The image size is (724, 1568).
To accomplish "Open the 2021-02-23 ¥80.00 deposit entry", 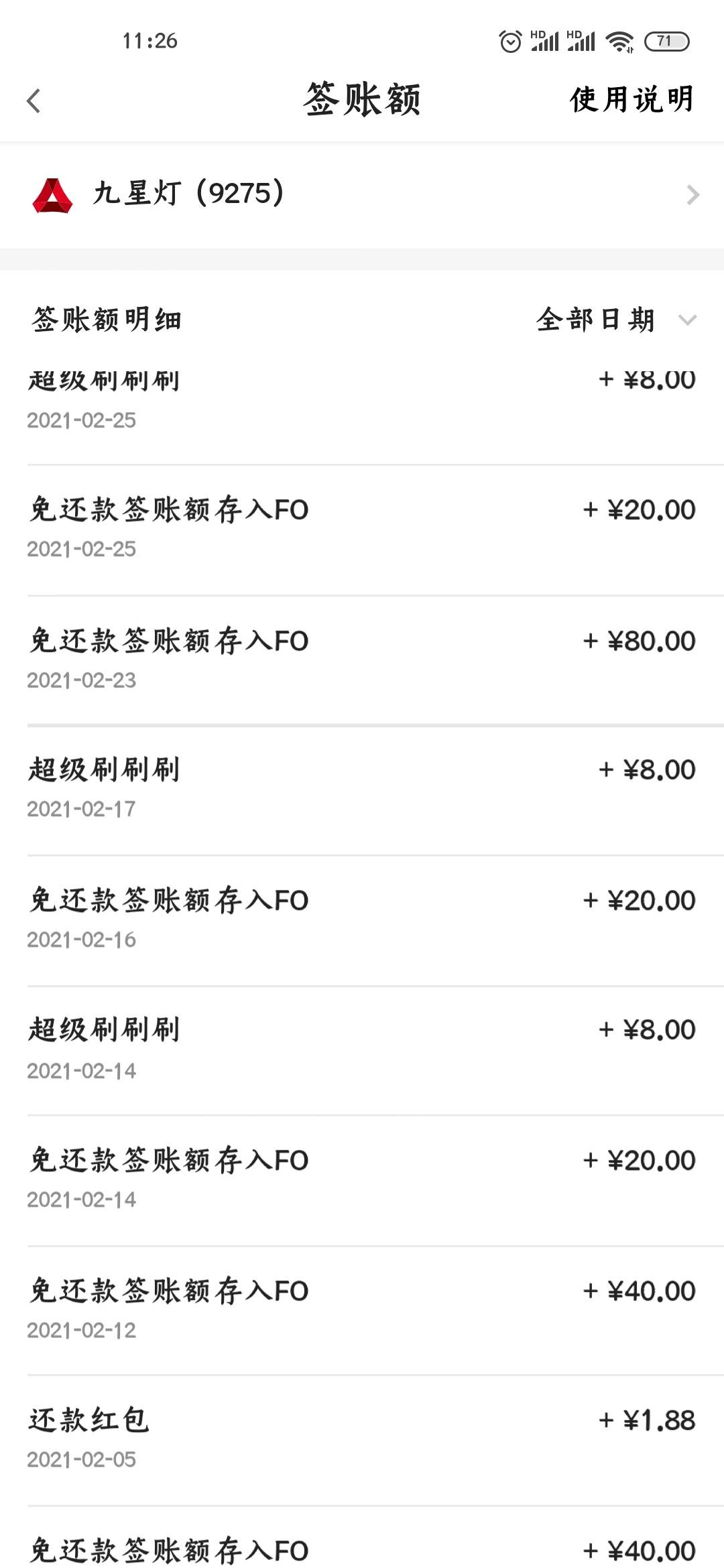I will click(362, 660).
